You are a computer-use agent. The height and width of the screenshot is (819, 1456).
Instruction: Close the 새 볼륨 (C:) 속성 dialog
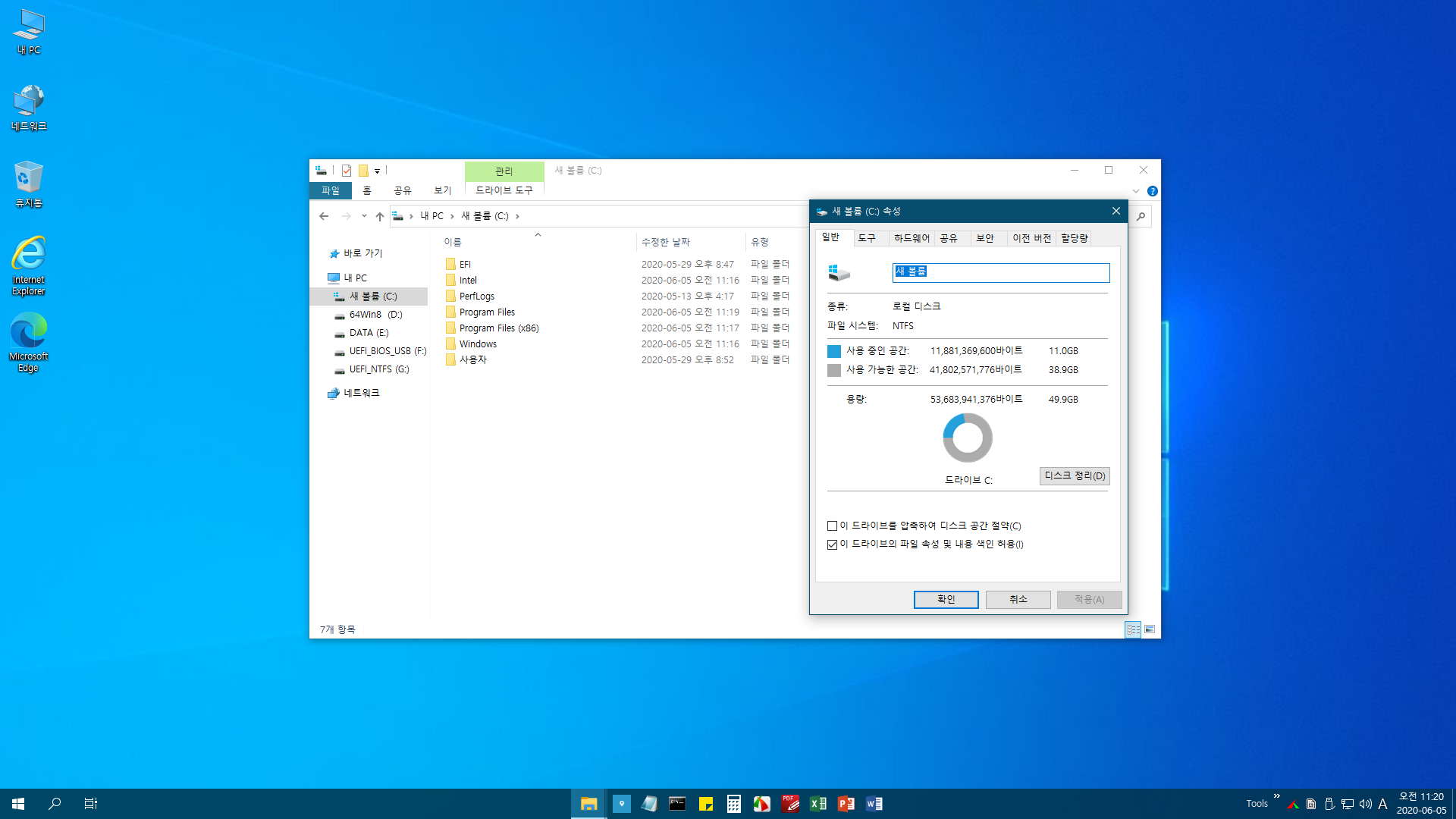click(1116, 211)
